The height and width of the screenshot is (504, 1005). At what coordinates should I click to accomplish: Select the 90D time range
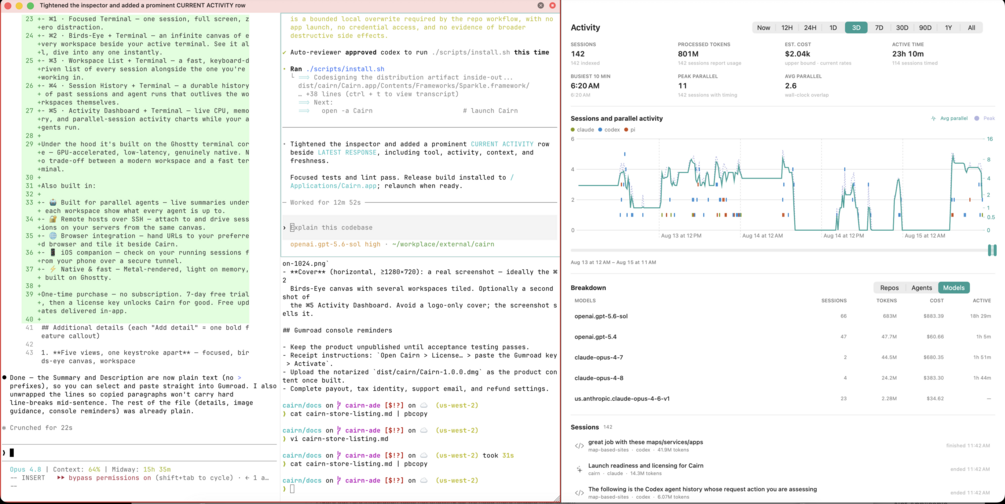point(926,28)
